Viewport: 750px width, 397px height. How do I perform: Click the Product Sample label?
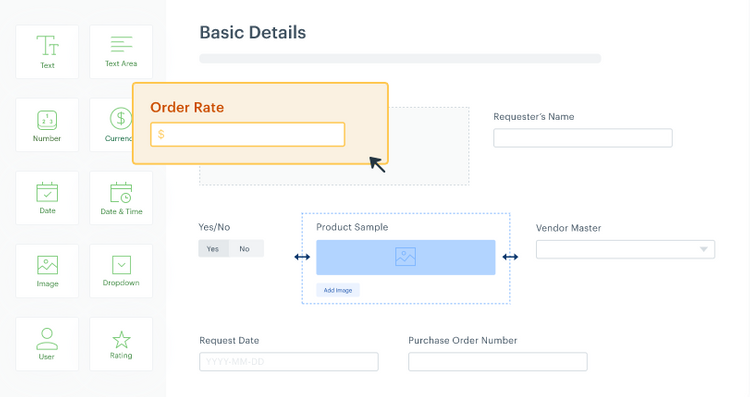tap(352, 227)
